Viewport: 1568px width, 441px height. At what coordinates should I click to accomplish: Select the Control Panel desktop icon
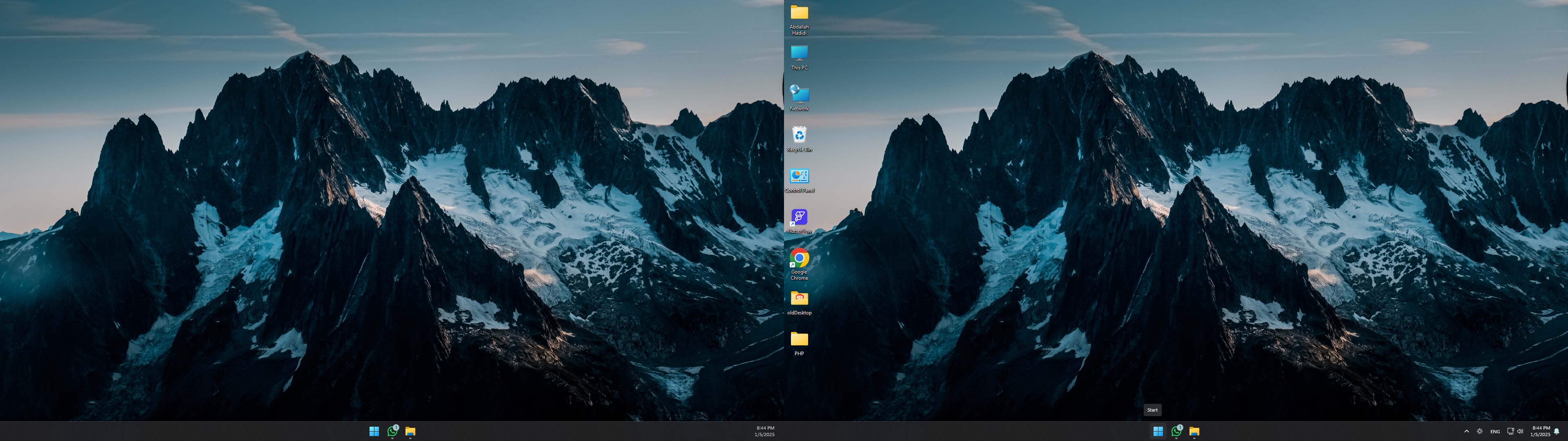coord(799,180)
